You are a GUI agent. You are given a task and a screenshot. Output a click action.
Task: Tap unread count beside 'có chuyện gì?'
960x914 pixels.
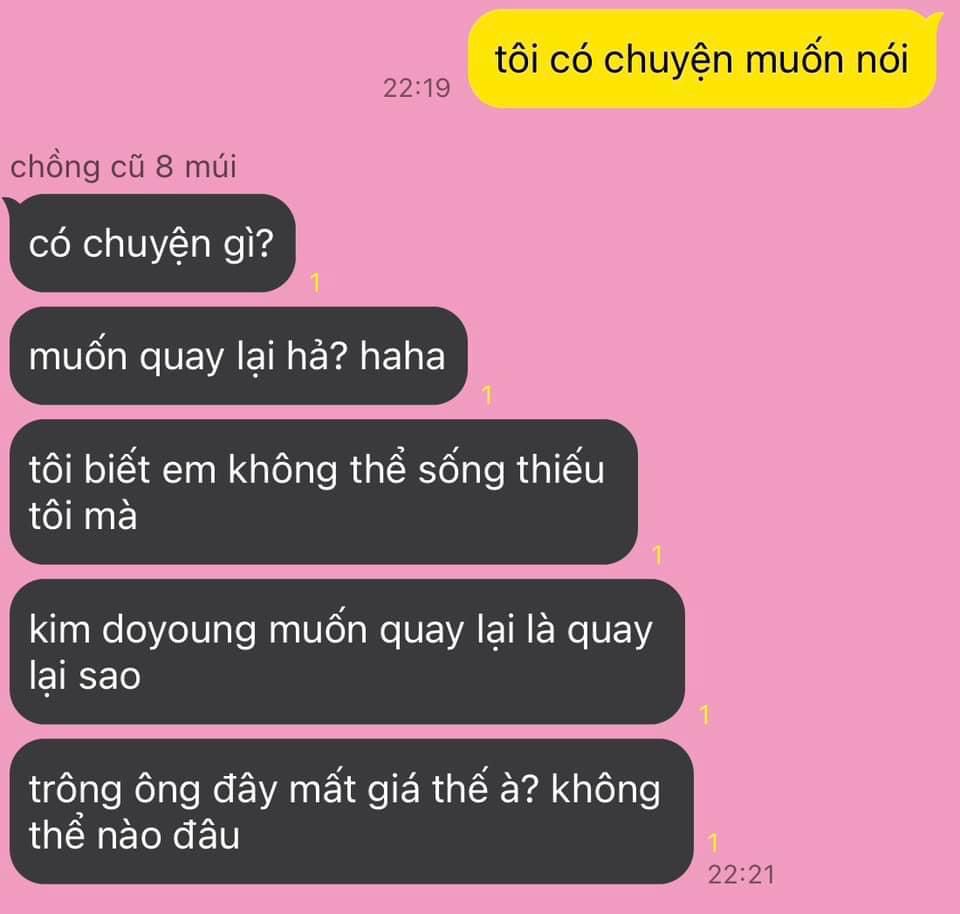tap(315, 283)
